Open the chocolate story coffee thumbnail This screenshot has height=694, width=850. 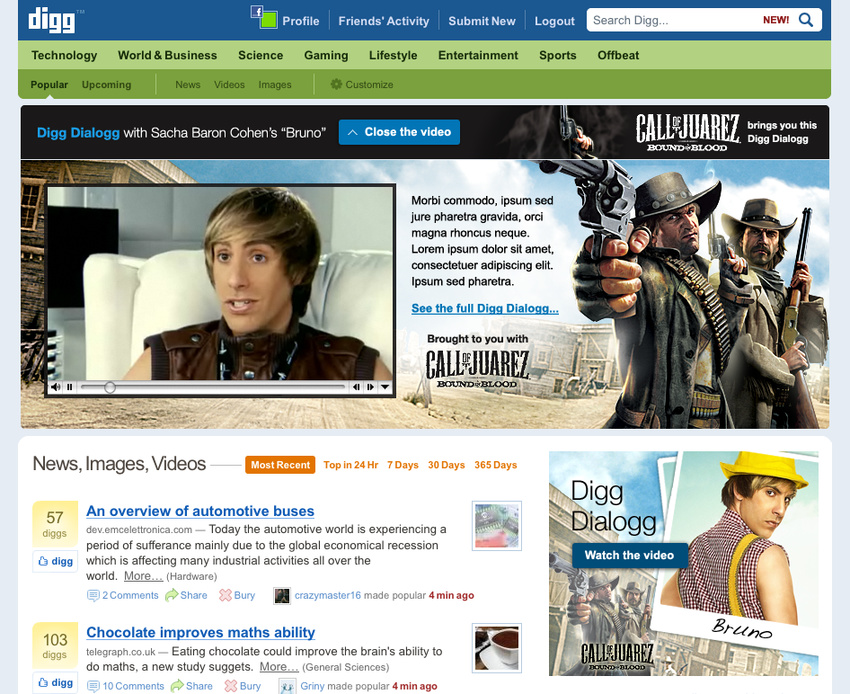click(497, 648)
